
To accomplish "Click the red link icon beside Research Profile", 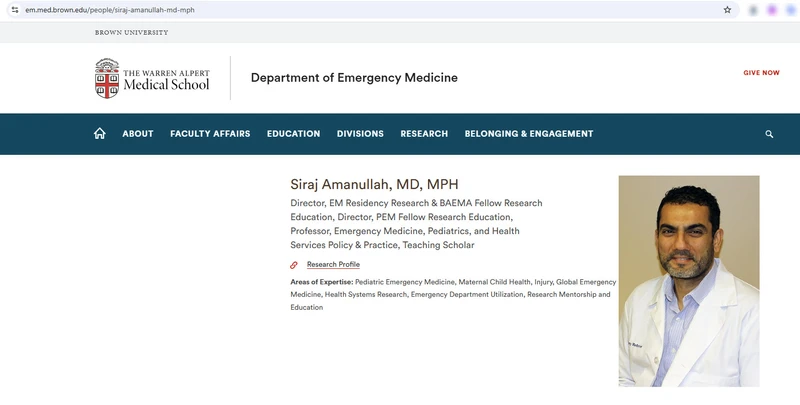I will [294, 265].
